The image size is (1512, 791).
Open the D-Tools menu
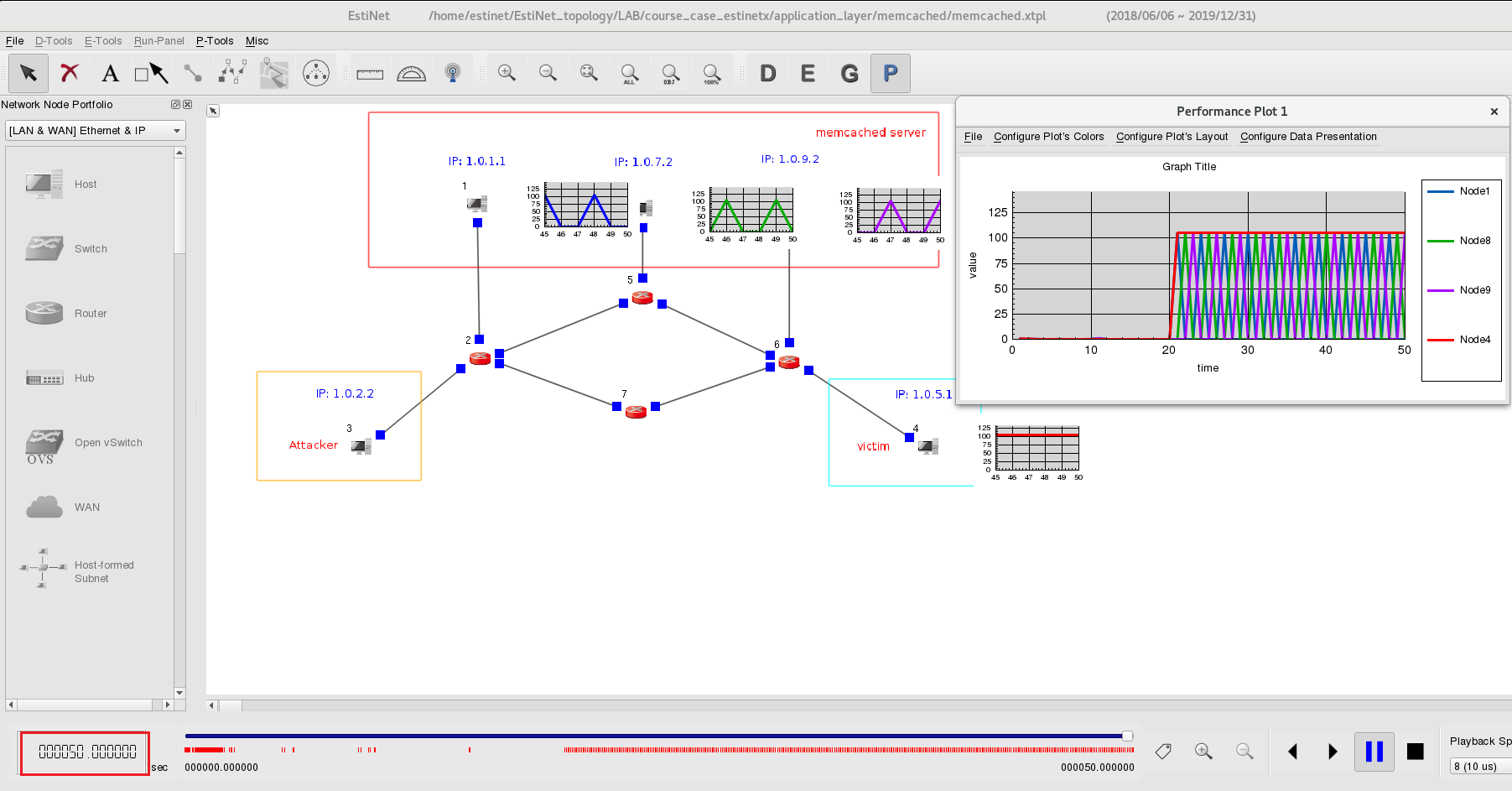pyautogui.click(x=54, y=40)
